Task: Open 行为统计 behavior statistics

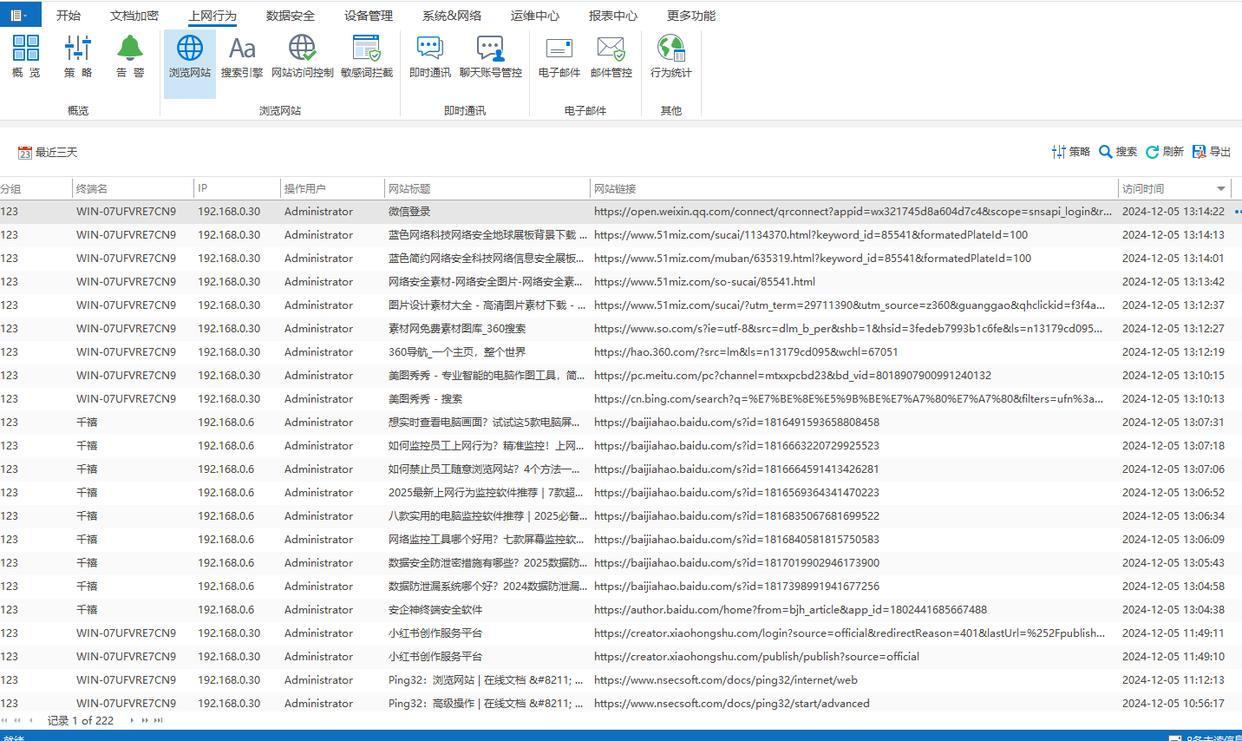Action: pos(671,56)
